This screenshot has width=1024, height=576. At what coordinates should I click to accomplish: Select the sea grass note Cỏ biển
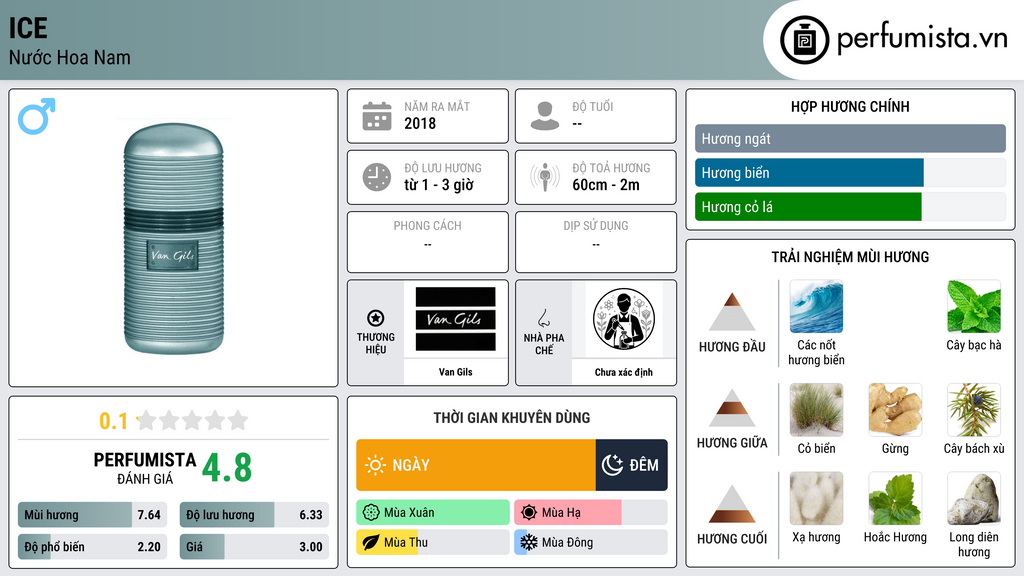[816, 409]
